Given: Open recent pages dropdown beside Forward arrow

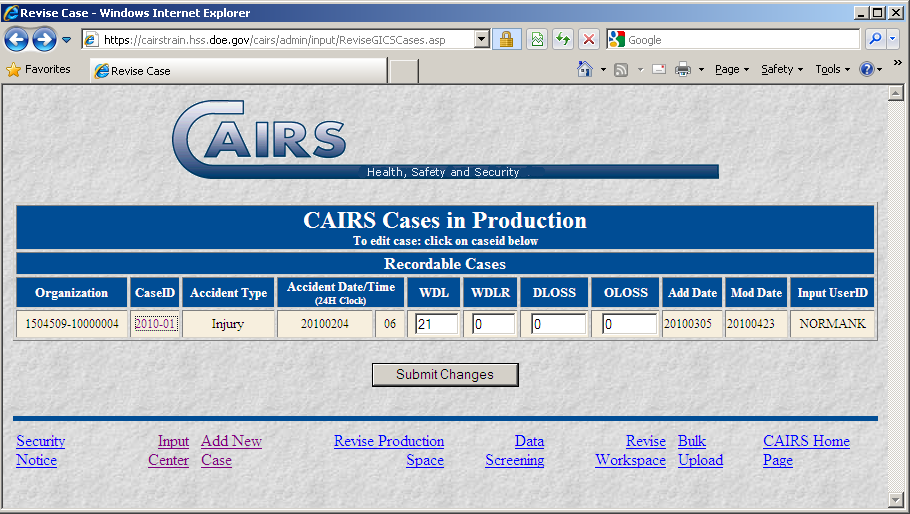Looking at the screenshot, I should [x=66, y=40].
